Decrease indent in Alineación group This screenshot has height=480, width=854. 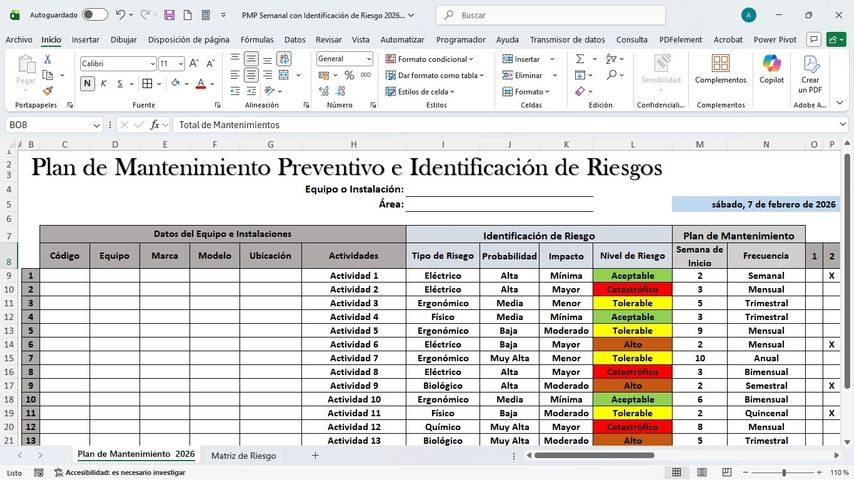pyautogui.click(x=235, y=91)
